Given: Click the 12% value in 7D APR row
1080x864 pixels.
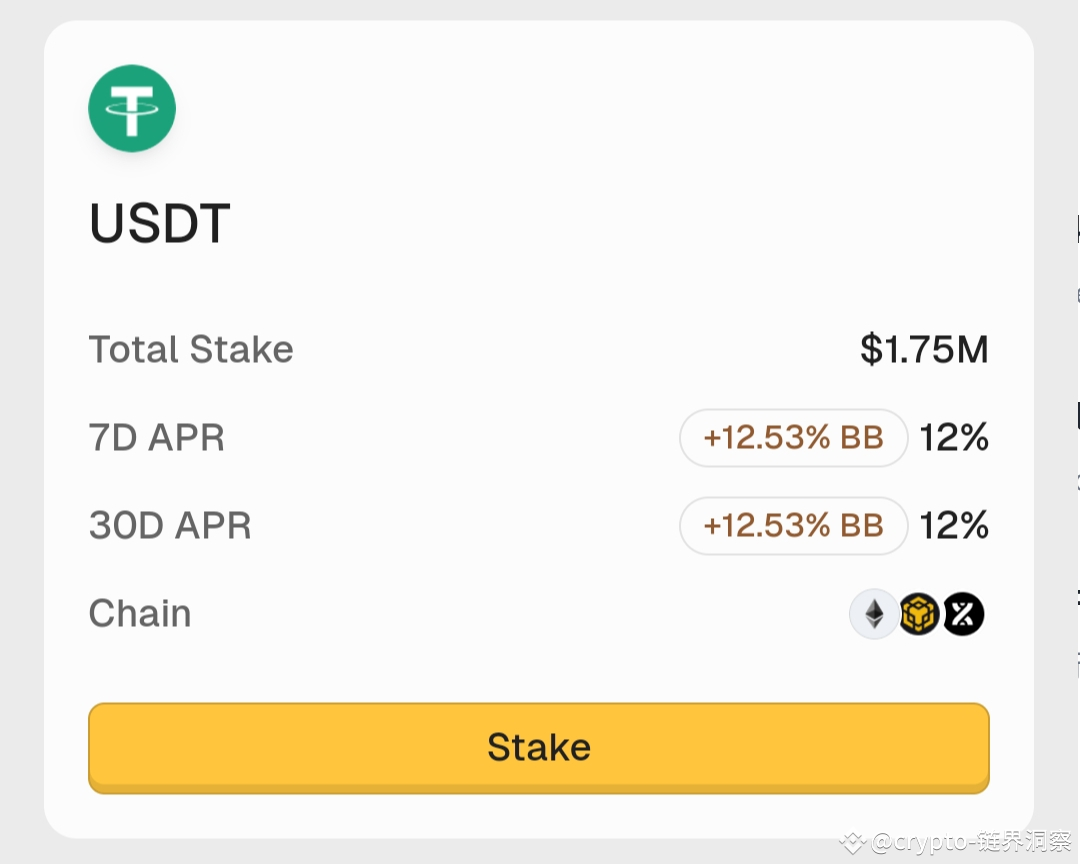Looking at the screenshot, I should pos(954,438).
